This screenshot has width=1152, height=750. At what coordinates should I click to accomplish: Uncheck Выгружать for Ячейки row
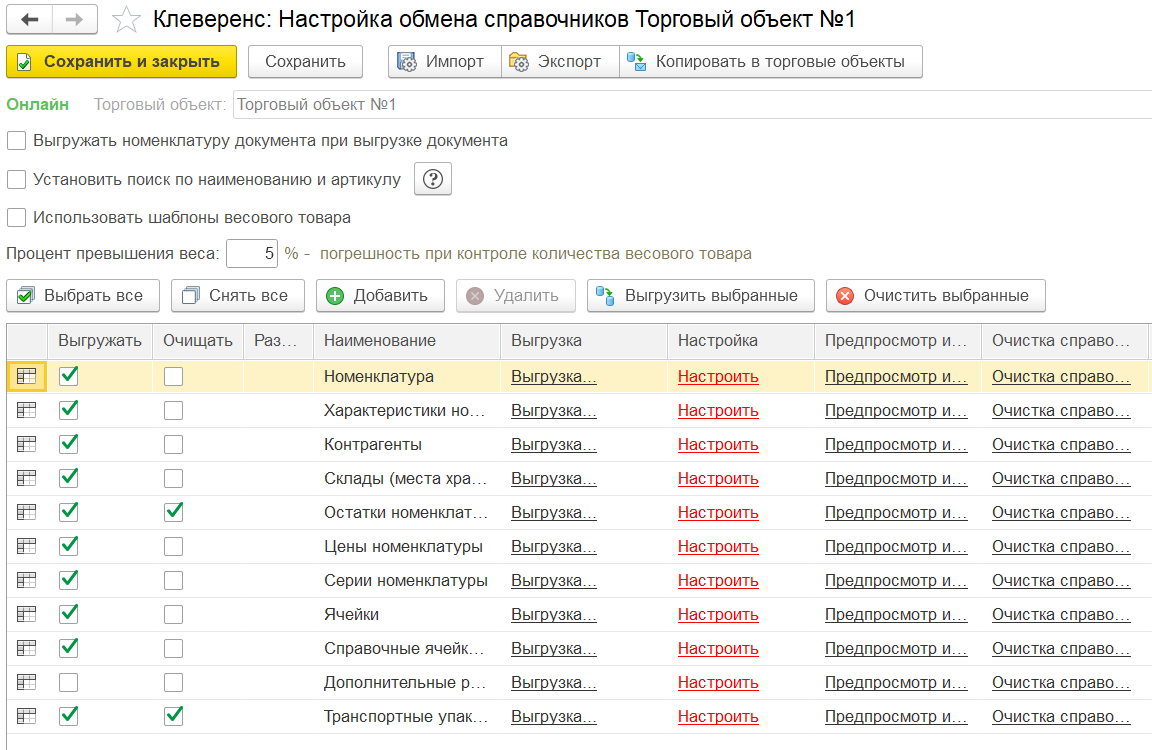(x=69, y=614)
